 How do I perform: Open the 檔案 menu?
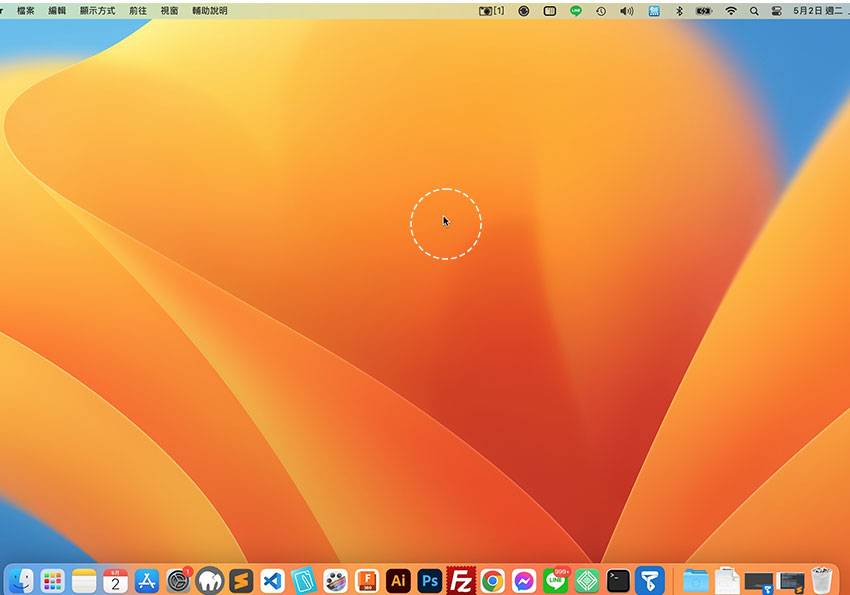click(x=25, y=10)
